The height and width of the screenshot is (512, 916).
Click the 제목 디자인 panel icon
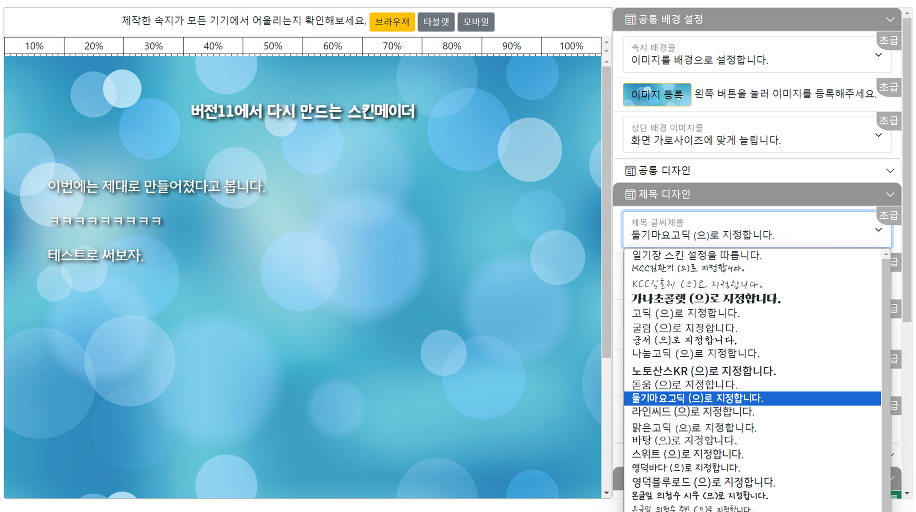(630, 194)
